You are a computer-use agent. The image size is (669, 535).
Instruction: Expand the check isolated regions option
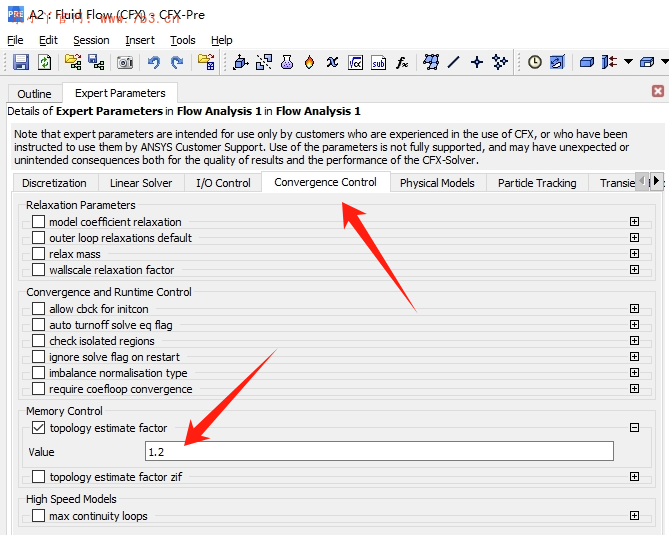pos(634,341)
